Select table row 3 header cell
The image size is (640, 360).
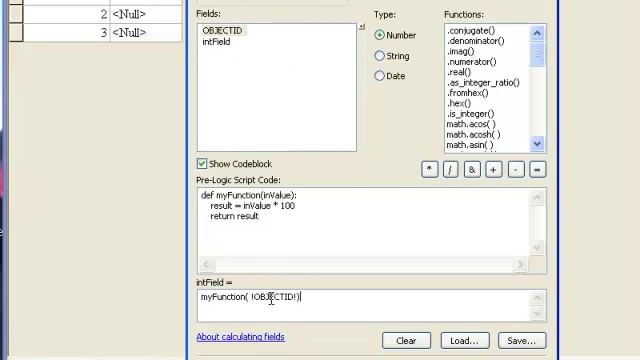16,32
